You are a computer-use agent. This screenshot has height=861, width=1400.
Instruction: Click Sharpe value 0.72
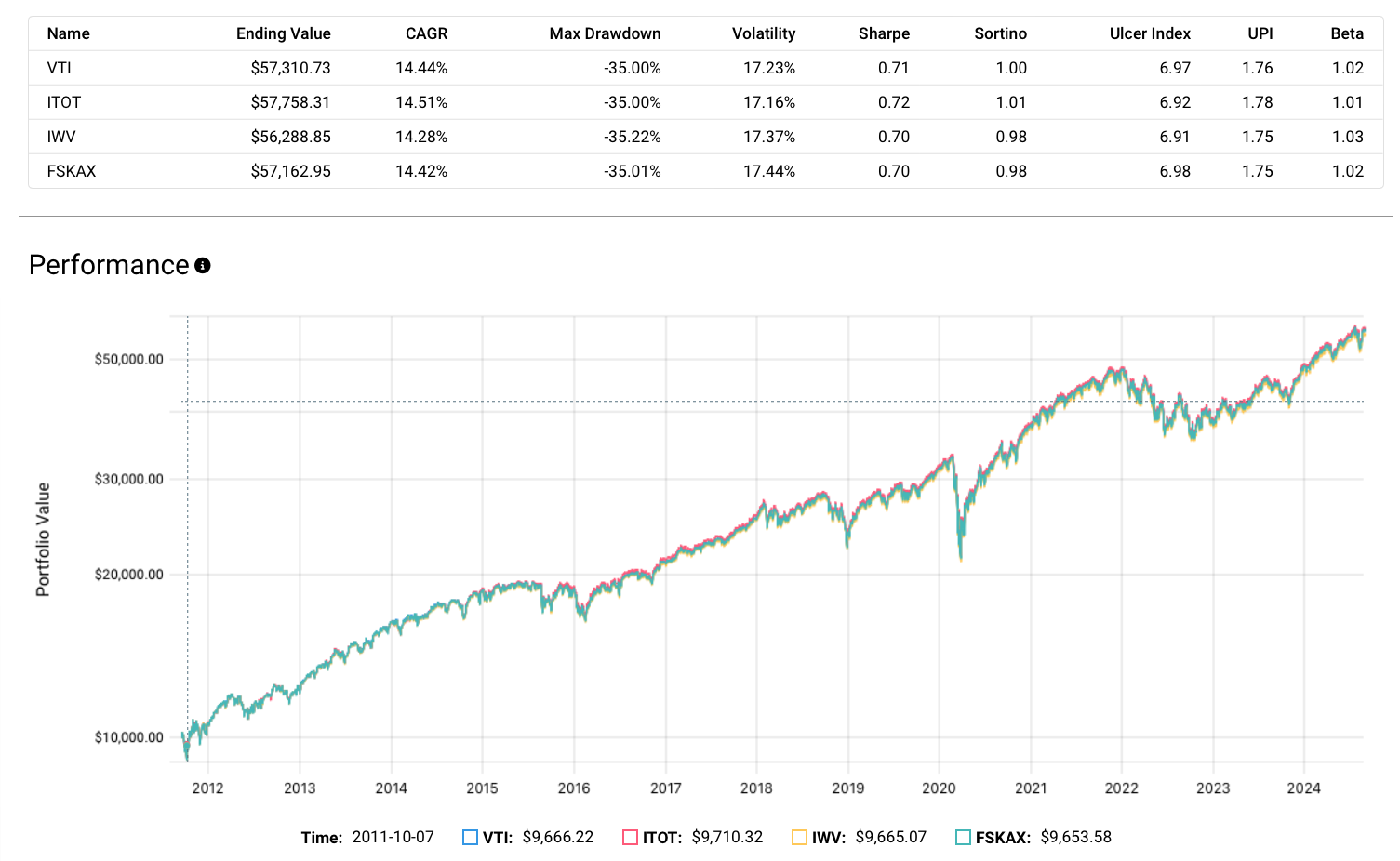tap(894, 102)
